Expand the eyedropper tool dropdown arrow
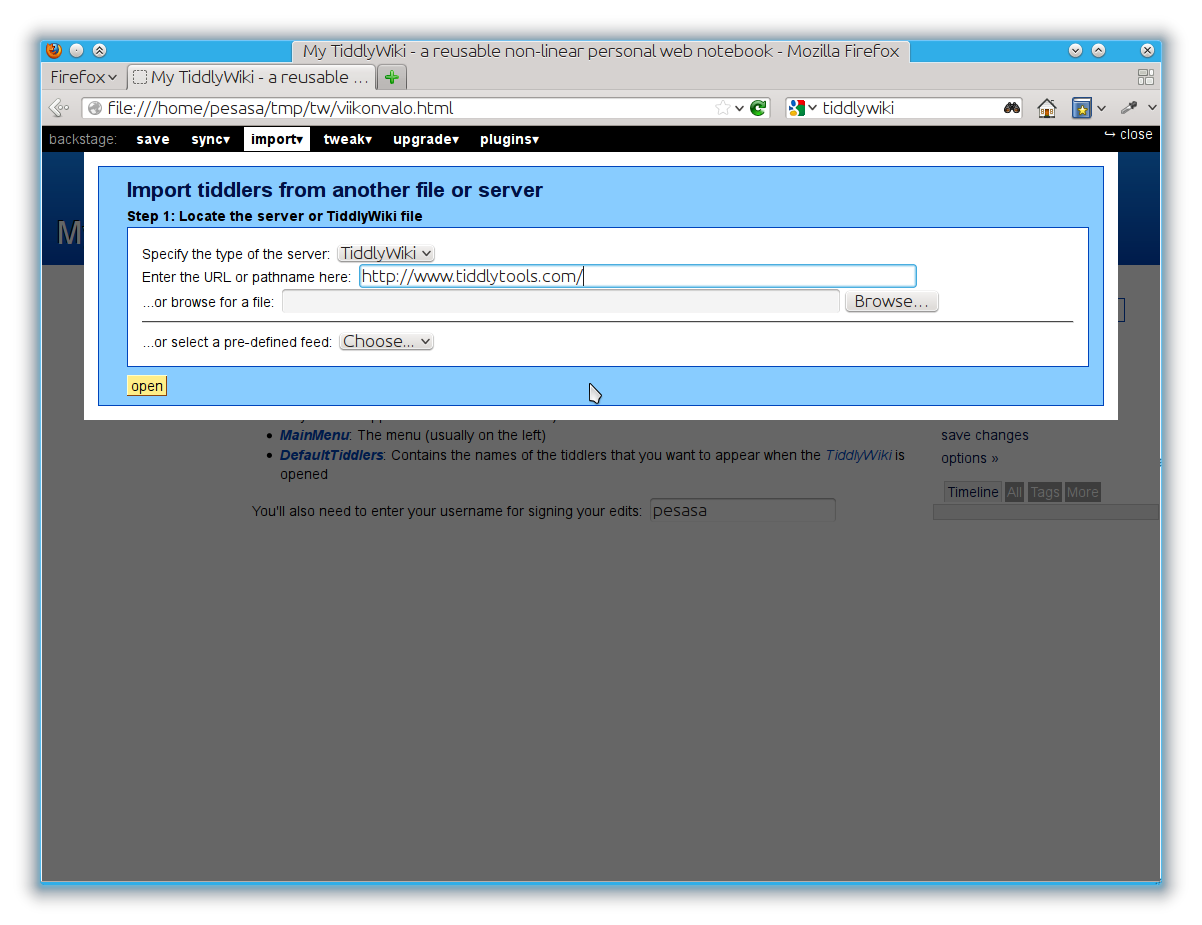This screenshot has width=1202, height=925. point(1152,108)
